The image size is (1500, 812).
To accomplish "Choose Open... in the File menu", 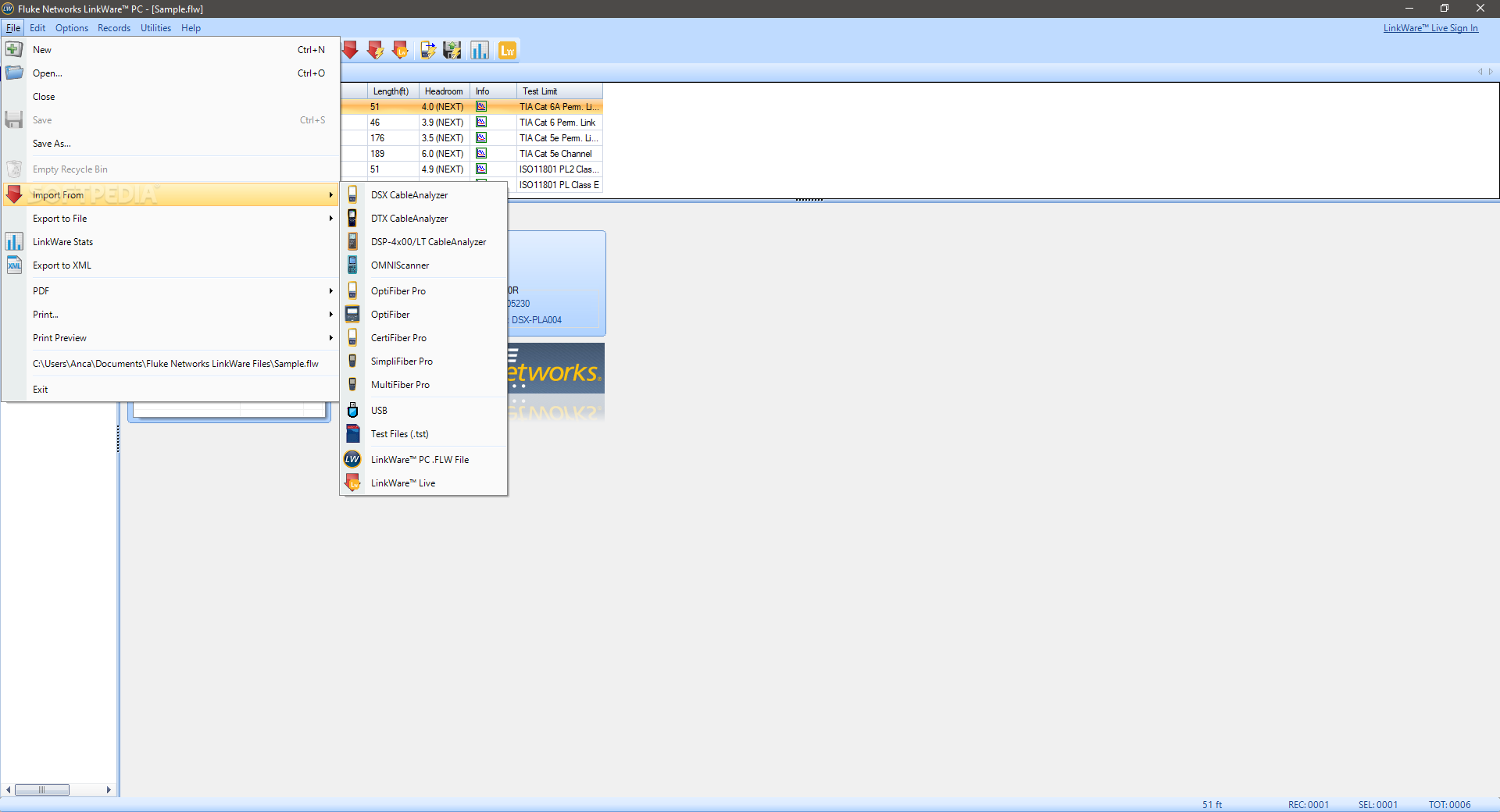I will pos(170,73).
